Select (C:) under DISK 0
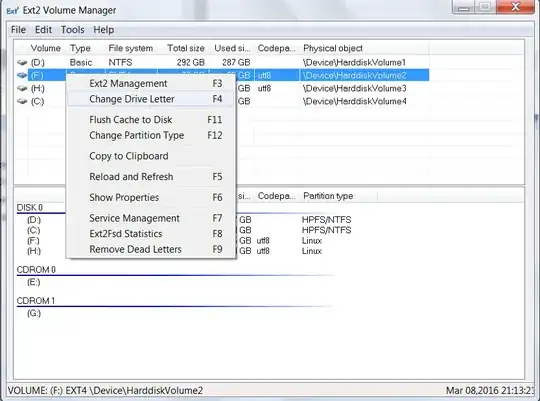This screenshot has height=401, width=540. (34, 230)
